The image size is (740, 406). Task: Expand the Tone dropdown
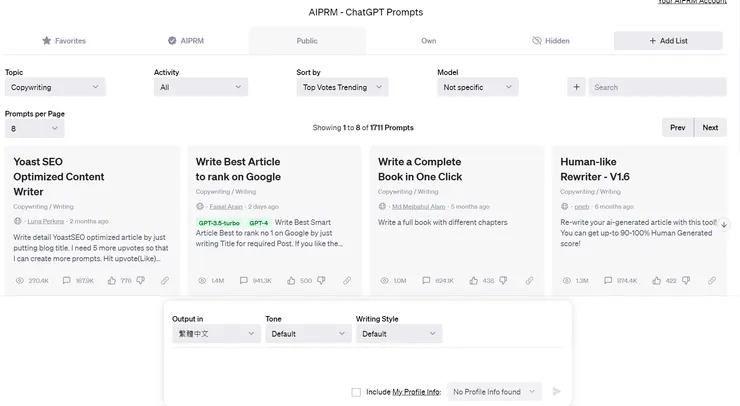click(308, 334)
